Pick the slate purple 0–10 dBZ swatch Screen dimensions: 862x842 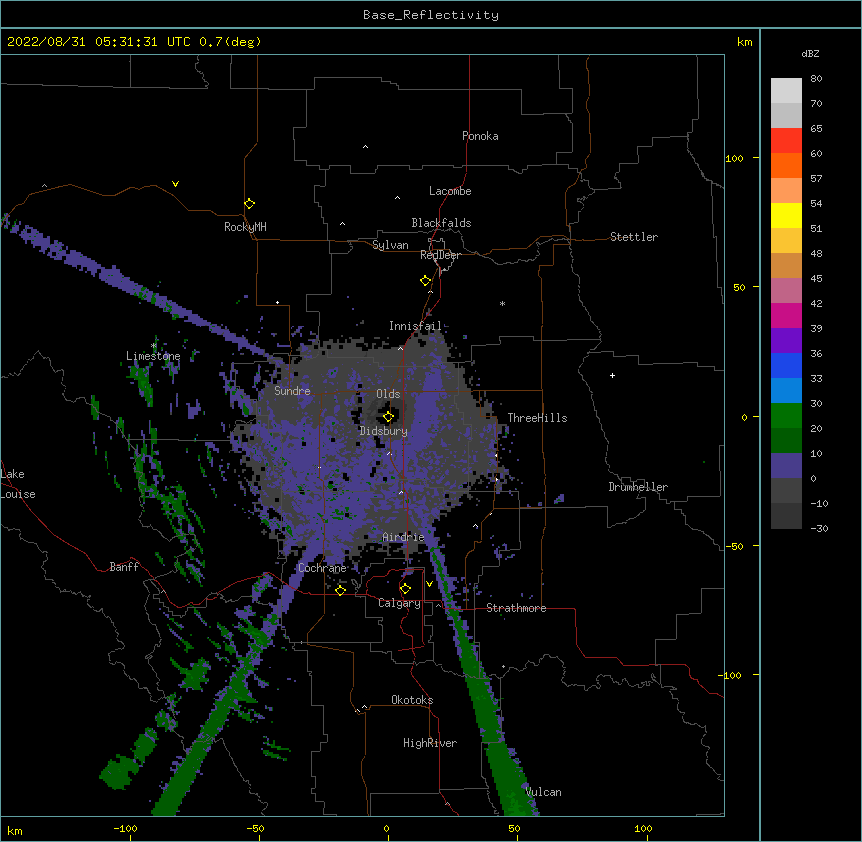tap(786, 466)
